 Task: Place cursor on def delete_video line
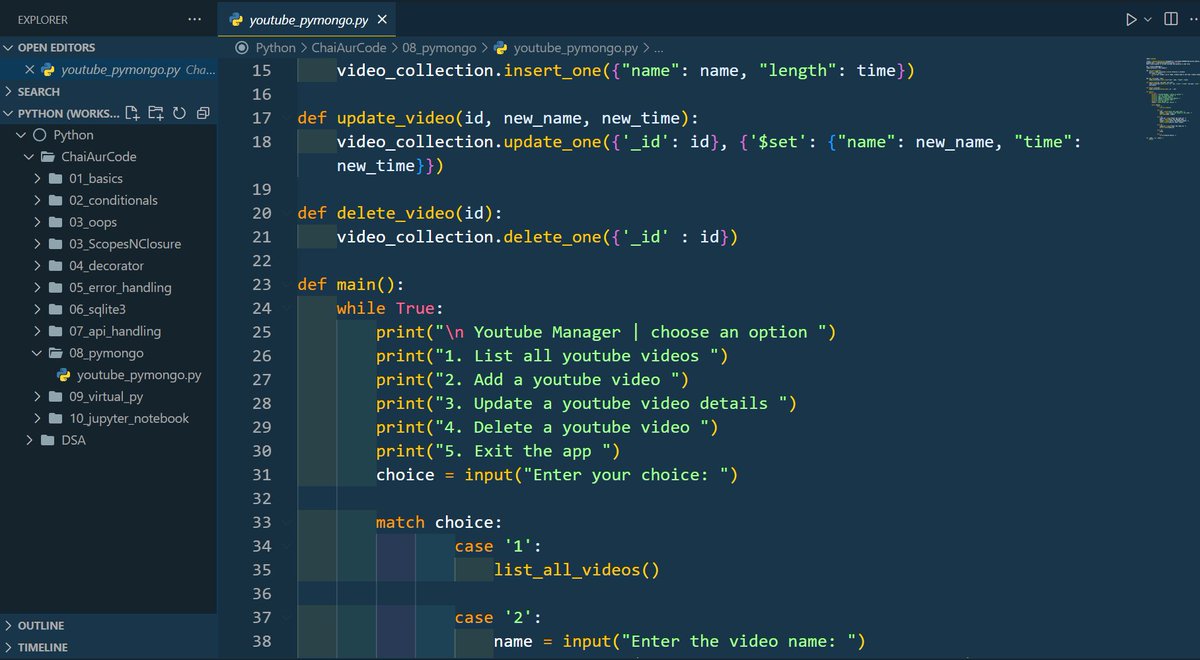(x=399, y=213)
